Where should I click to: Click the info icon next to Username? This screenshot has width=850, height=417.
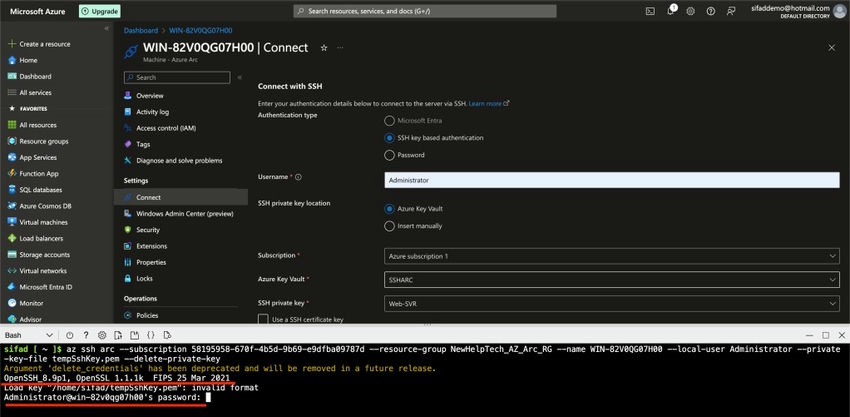pos(298,177)
